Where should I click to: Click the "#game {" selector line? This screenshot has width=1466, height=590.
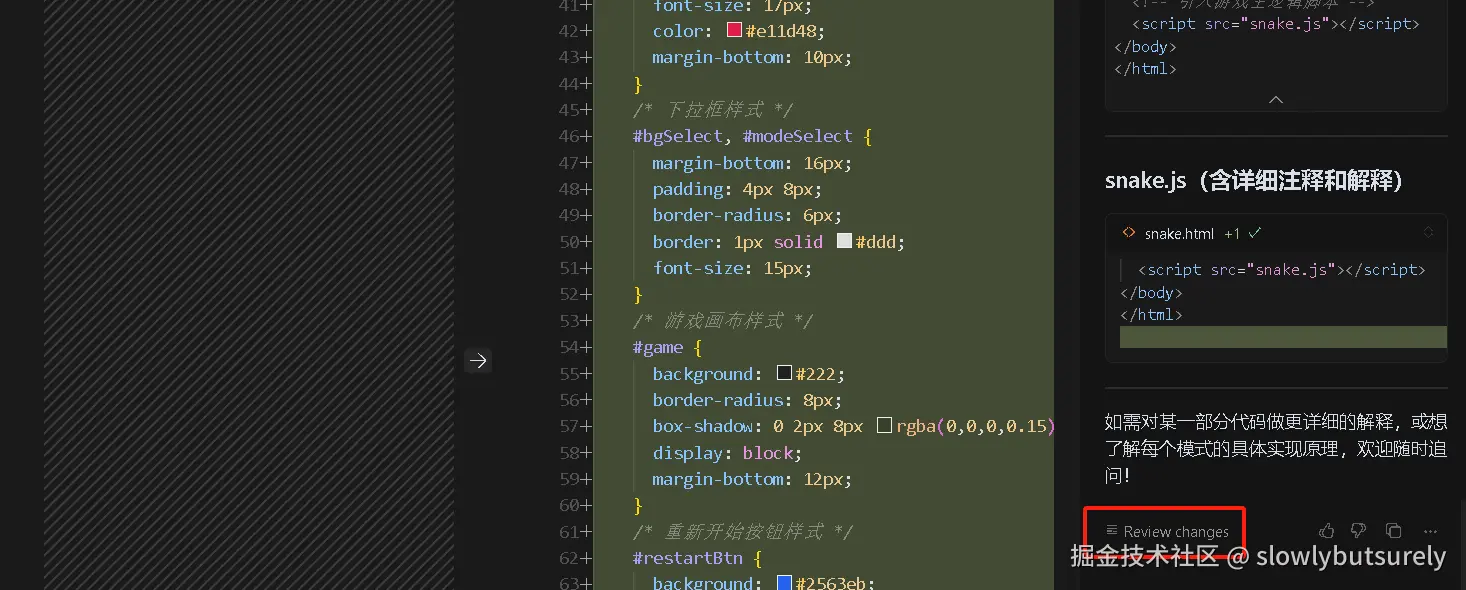pos(667,347)
